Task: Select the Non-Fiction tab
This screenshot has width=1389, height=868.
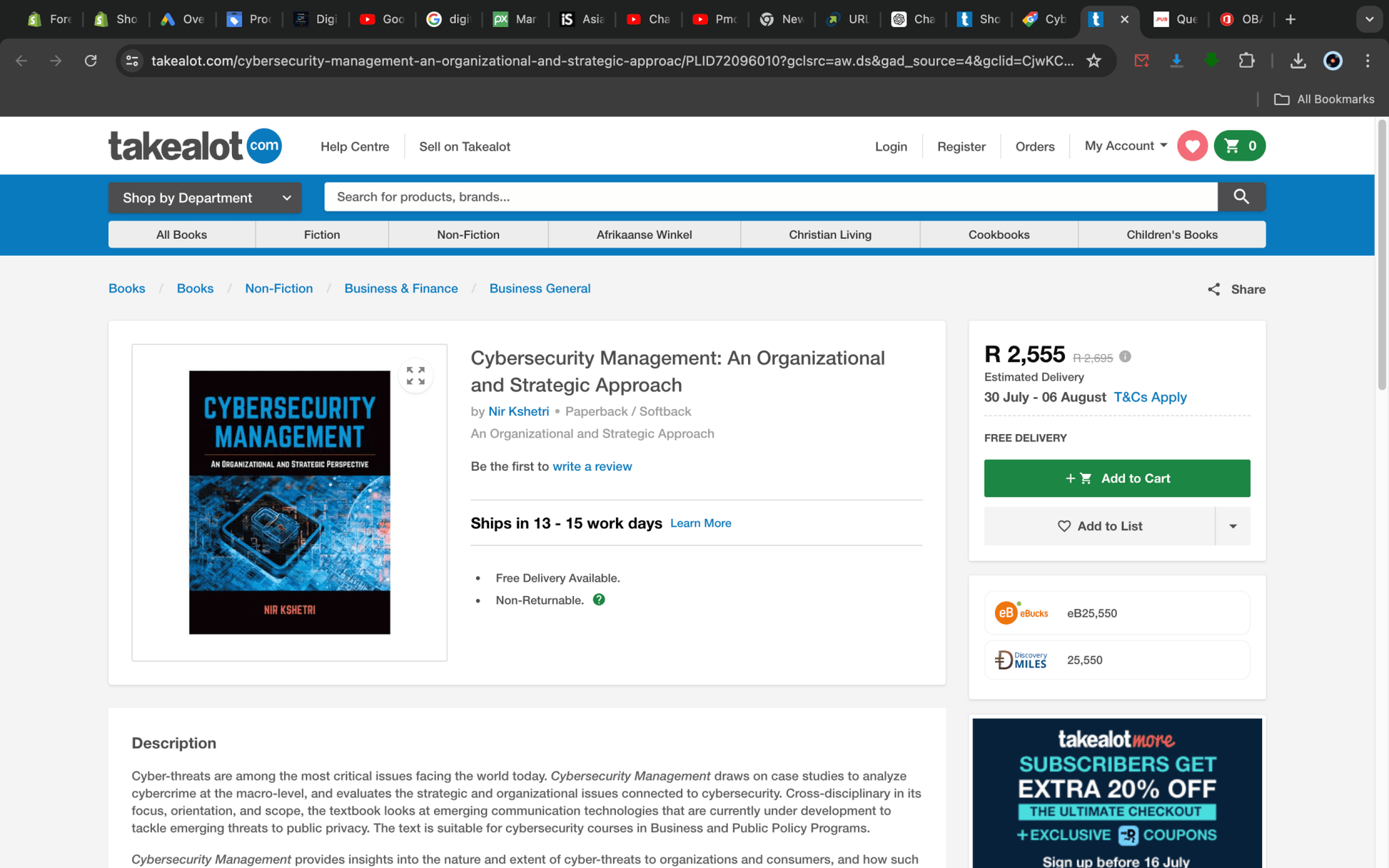Action: click(x=468, y=234)
